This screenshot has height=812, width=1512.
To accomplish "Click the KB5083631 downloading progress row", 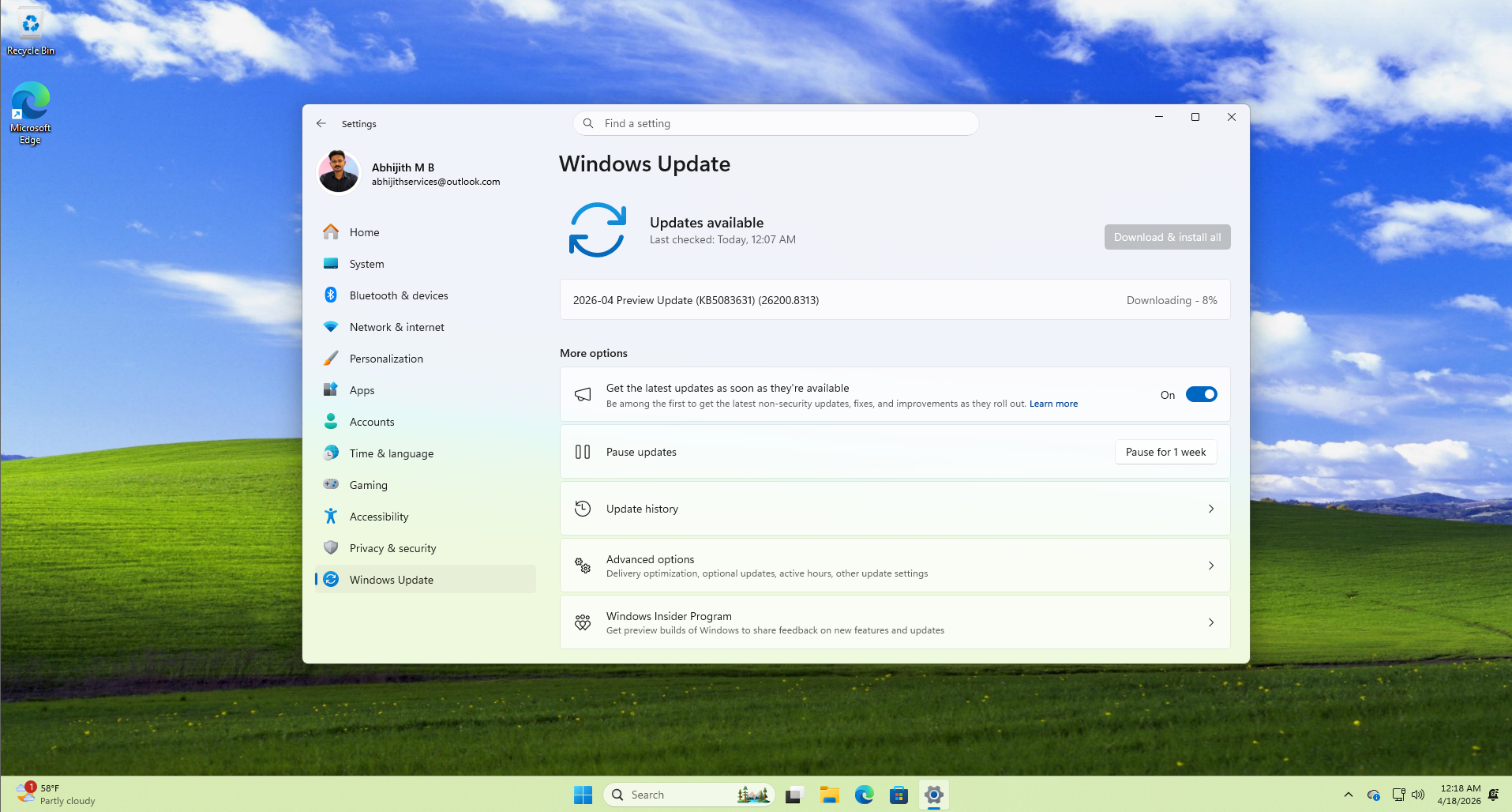I will pos(895,299).
